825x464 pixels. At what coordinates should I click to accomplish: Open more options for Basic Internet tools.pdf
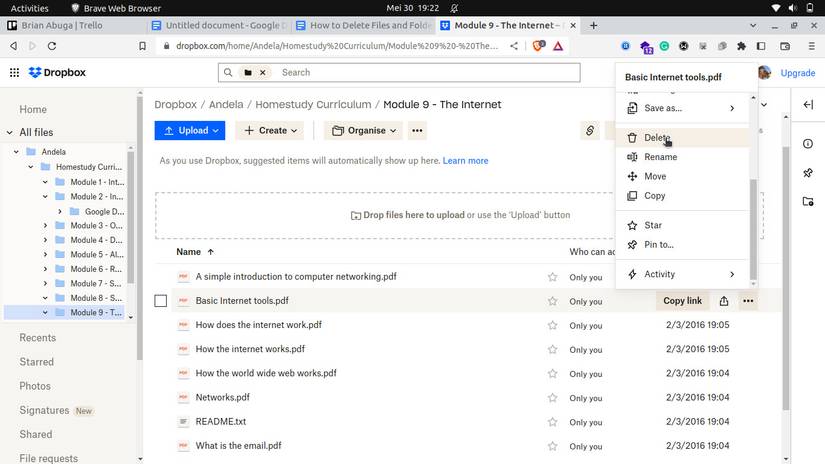coord(748,301)
